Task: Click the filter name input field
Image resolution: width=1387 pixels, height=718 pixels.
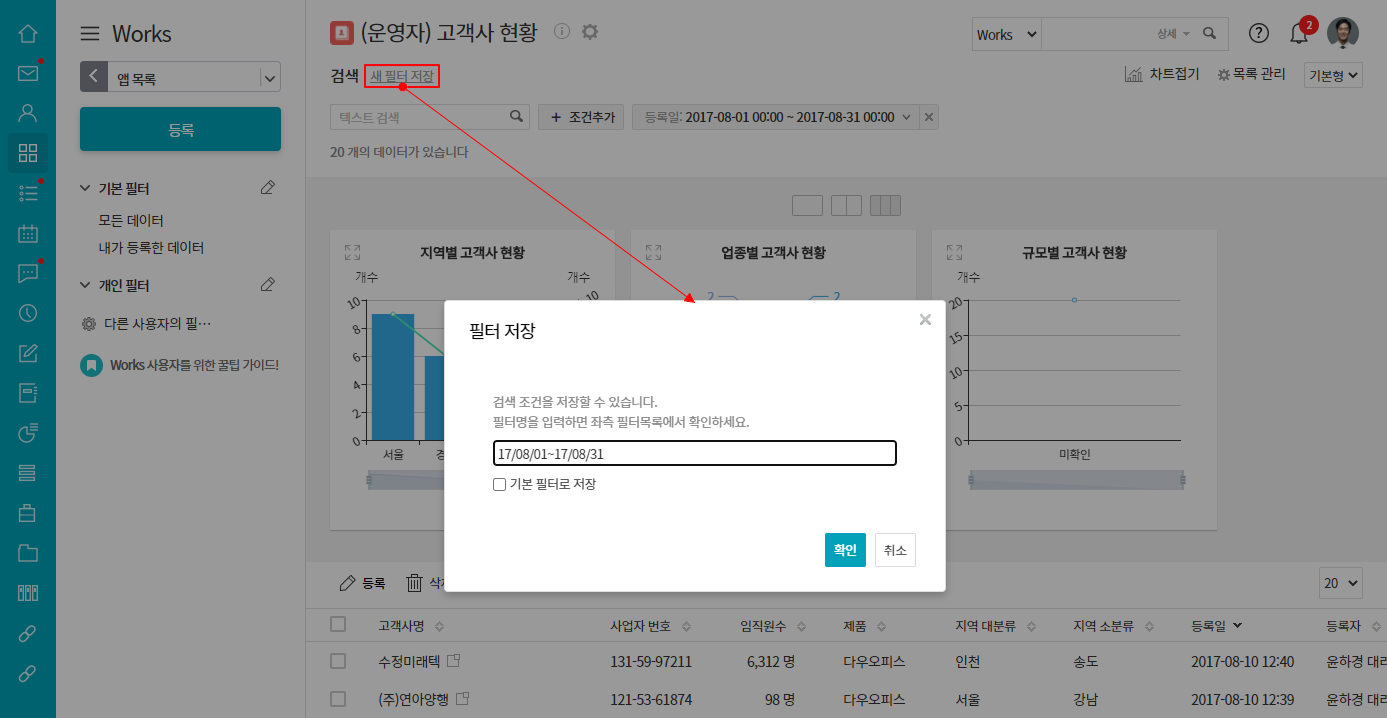Action: [694, 453]
